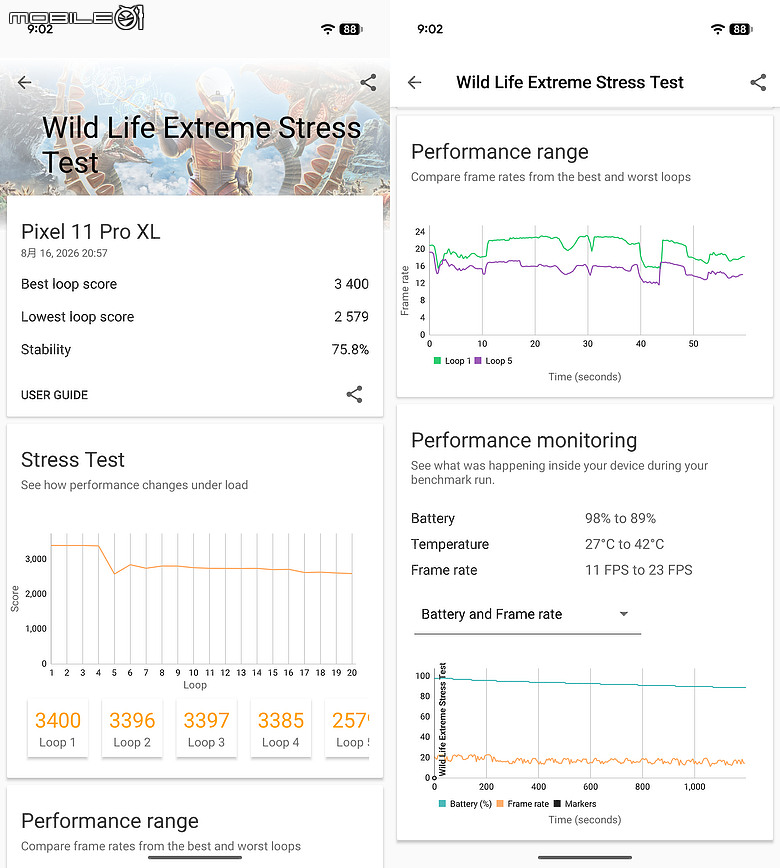Tap Frame rate value 11 FPS to 23 FPS
Viewport: 780px width, 868px height.
pyautogui.click(x=639, y=570)
